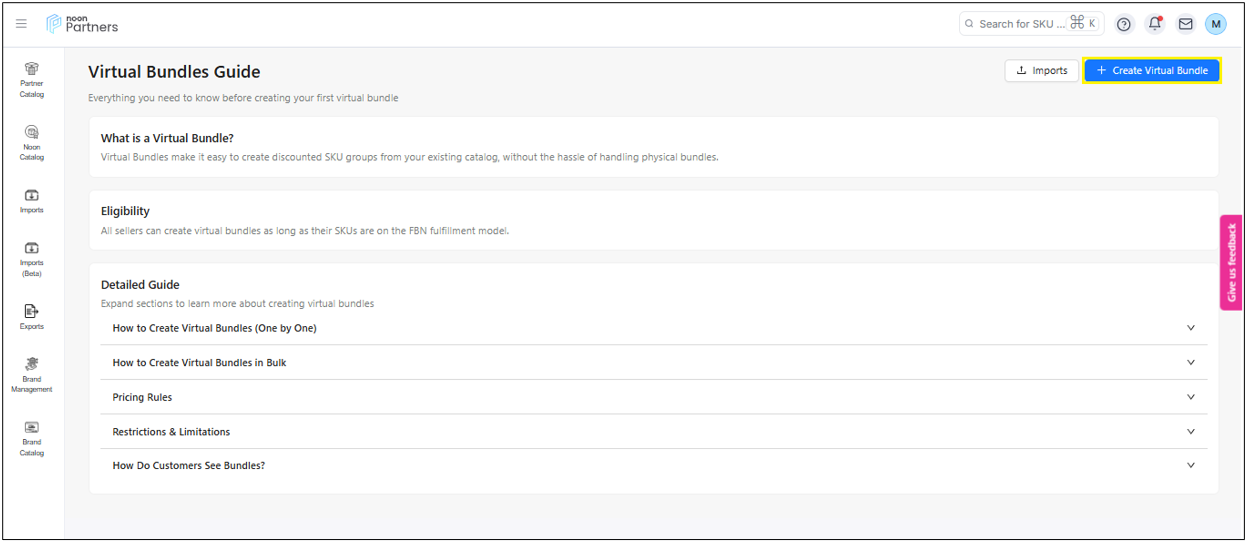The width and height of the screenshot is (1248, 543).
Task: Open Imports in the left sidebar
Action: tap(32, 201)
